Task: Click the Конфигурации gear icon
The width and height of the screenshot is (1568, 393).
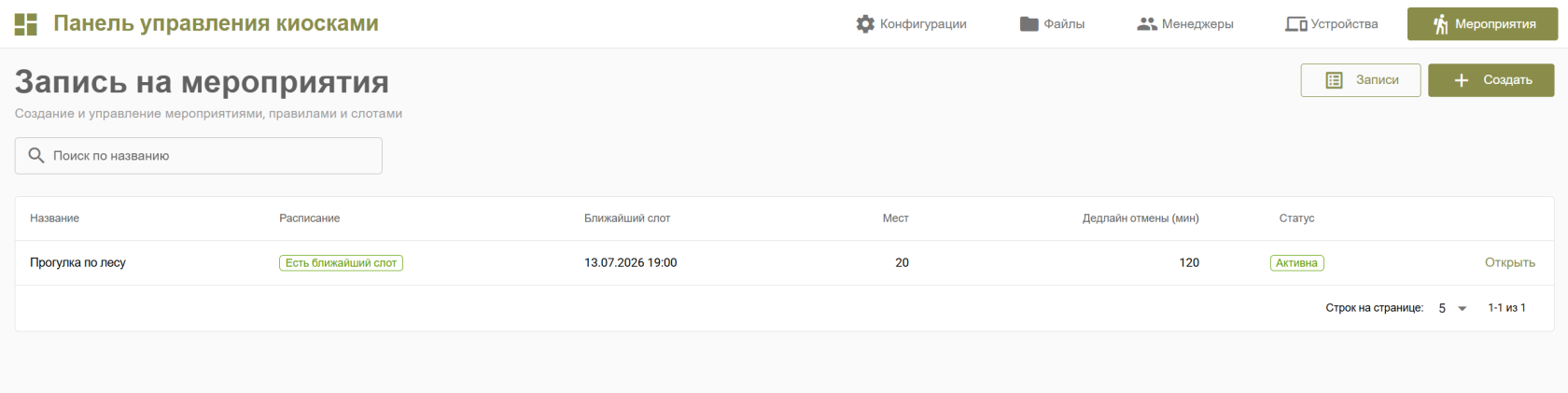Action: coord(865,24)
